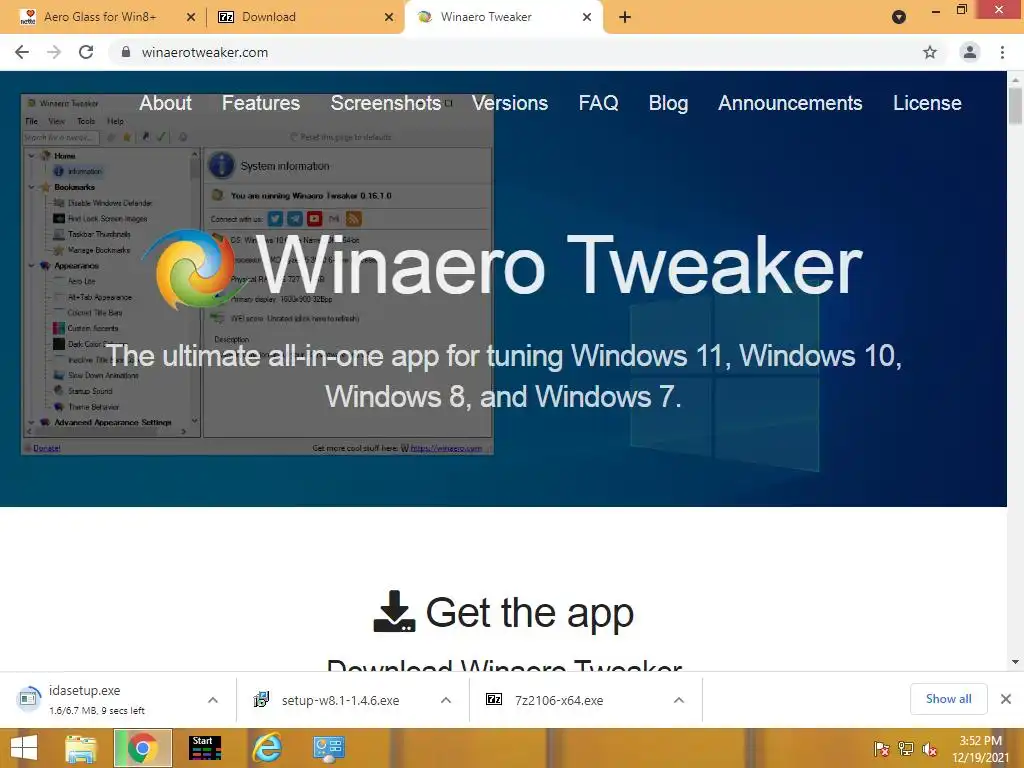Viewport: 1024px width, 768px height.
Task: Expand options for idasetup.exe download
Action: (213, 700)
